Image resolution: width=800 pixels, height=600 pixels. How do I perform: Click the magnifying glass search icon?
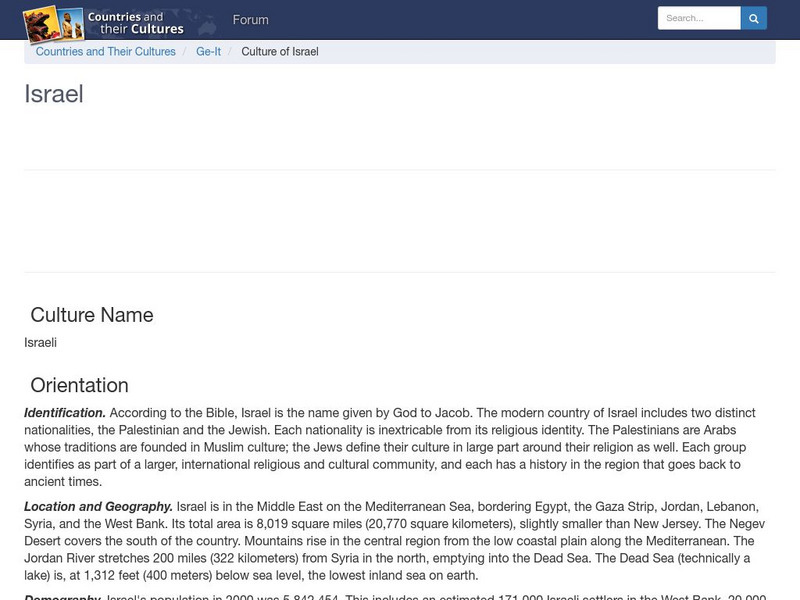[754, 17]
